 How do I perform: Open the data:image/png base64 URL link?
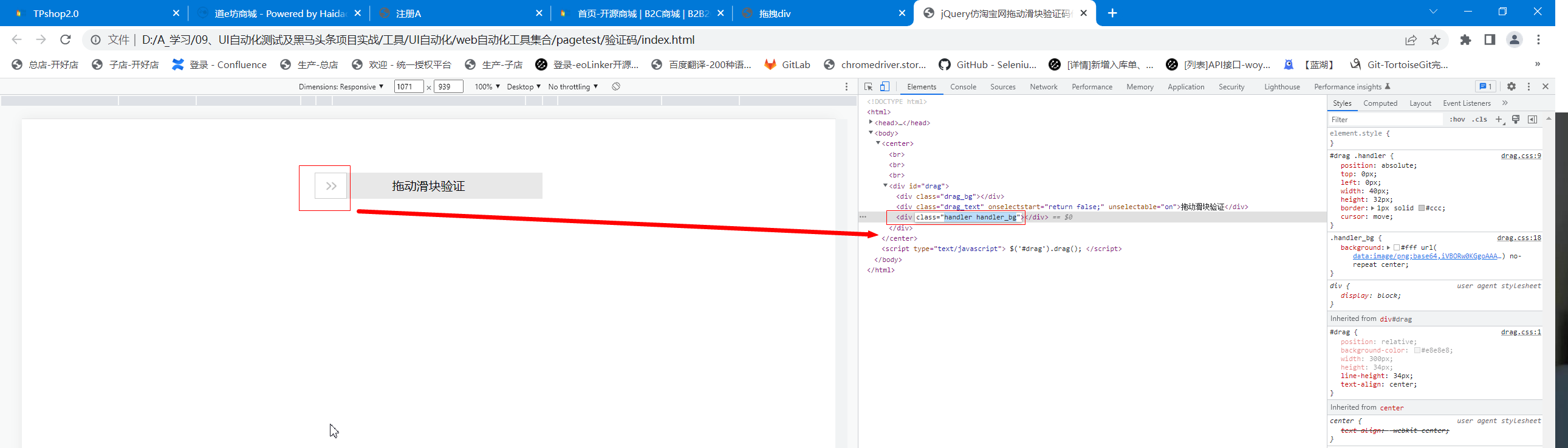click(x=1426, y=257)
